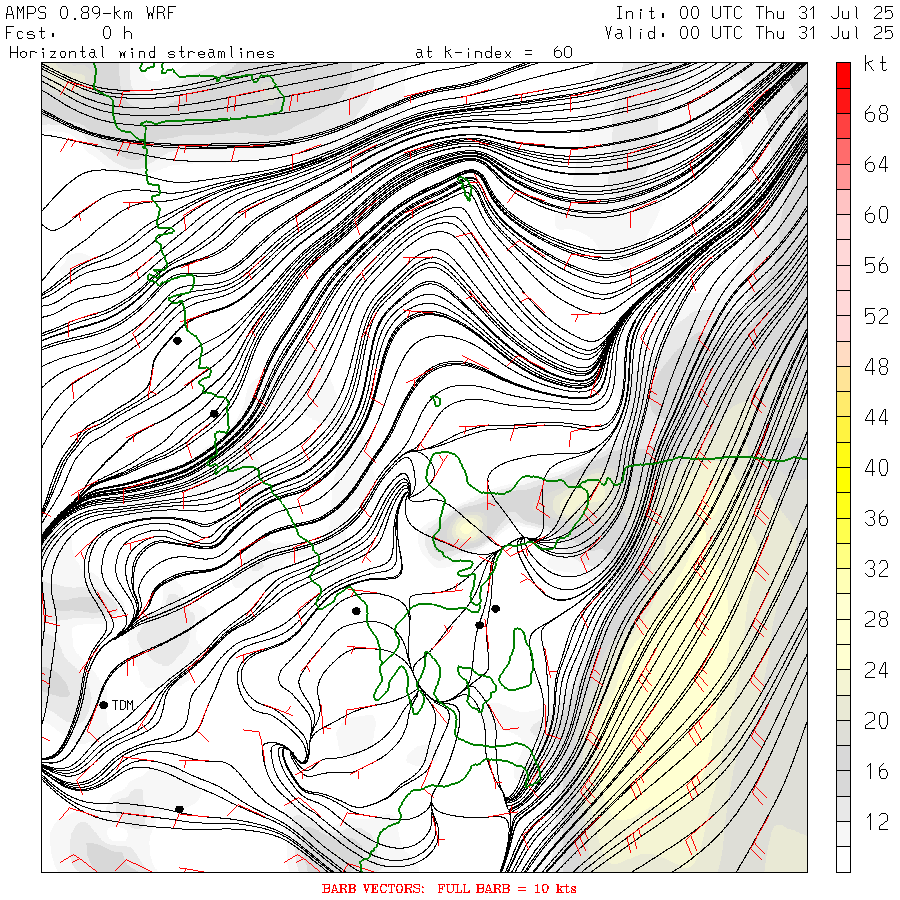Click the 20 value on the colorbar
Image resolution: width=900 pixels, height=900 pixels.
tap(876, 721)
